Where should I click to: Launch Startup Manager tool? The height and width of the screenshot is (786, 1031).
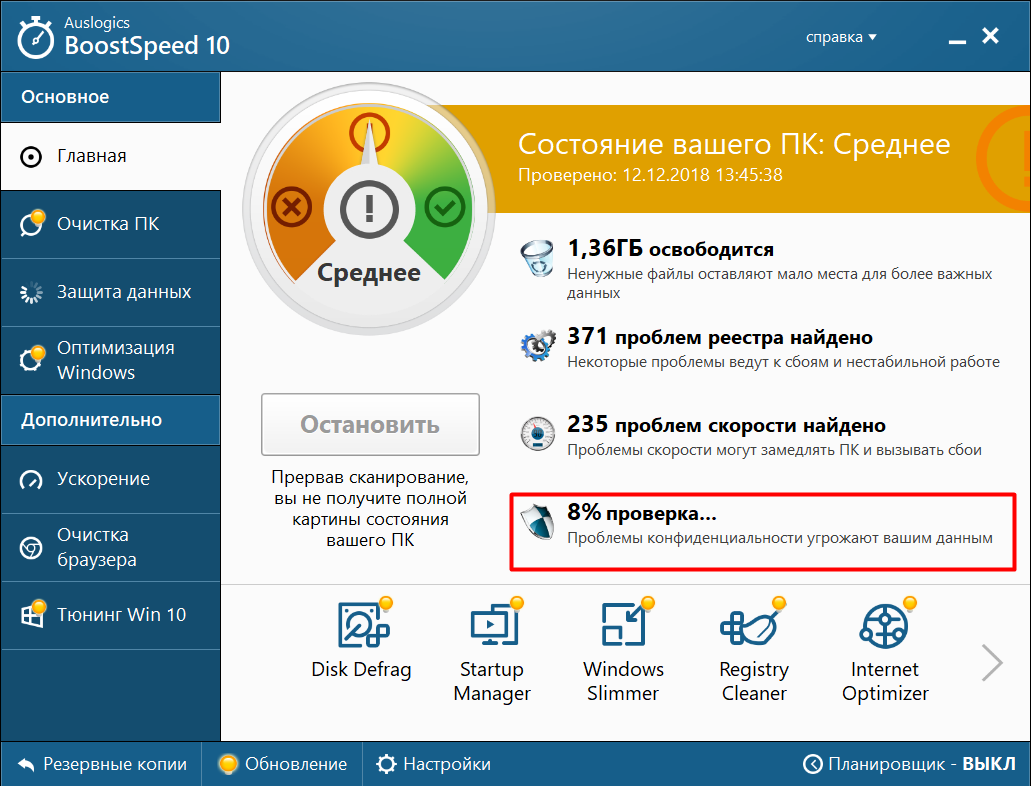[492, 651]
